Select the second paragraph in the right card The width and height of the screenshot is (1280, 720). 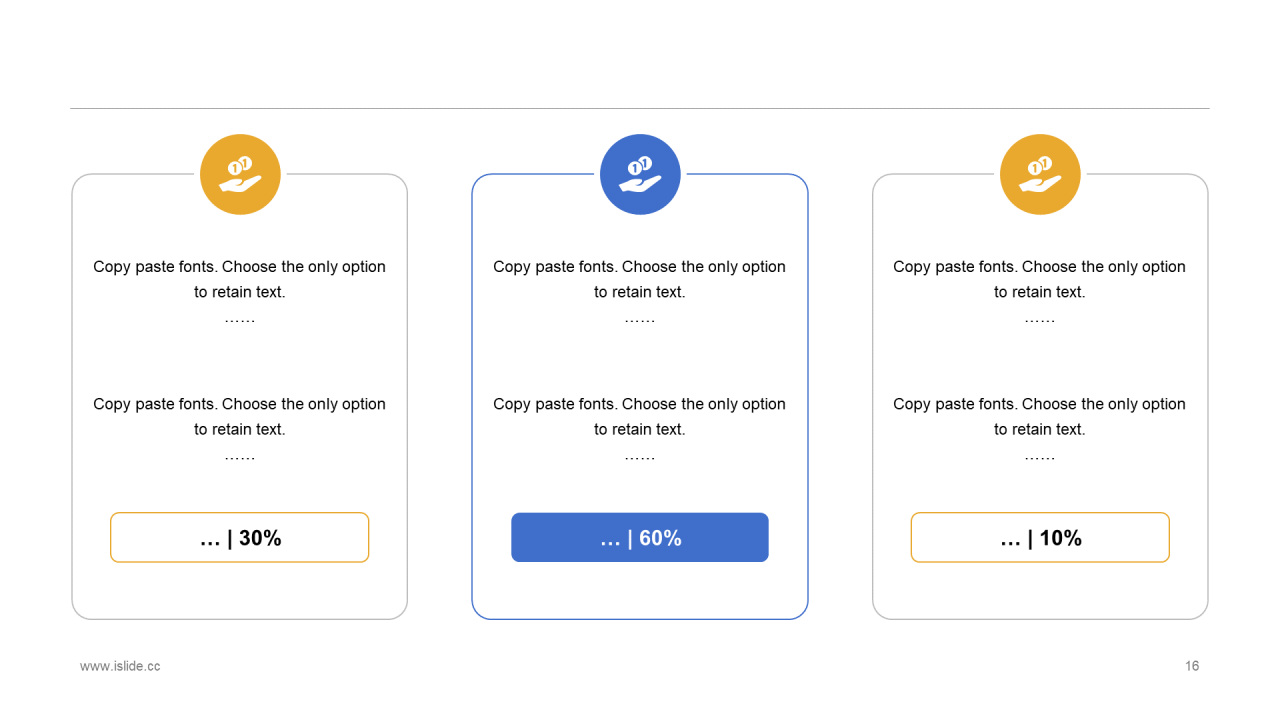tap(1040, 416)
